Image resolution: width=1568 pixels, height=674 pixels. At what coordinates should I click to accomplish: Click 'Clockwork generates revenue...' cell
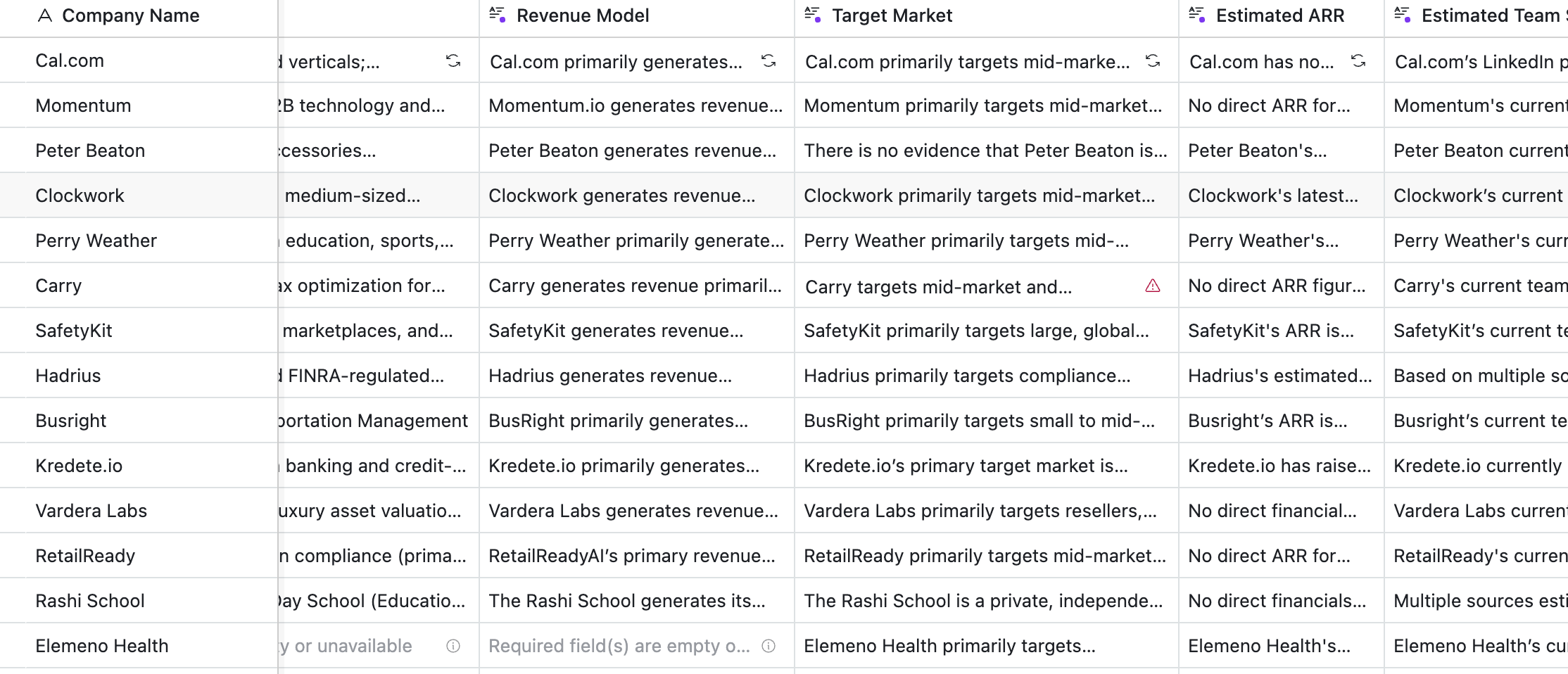click(637, 196)
